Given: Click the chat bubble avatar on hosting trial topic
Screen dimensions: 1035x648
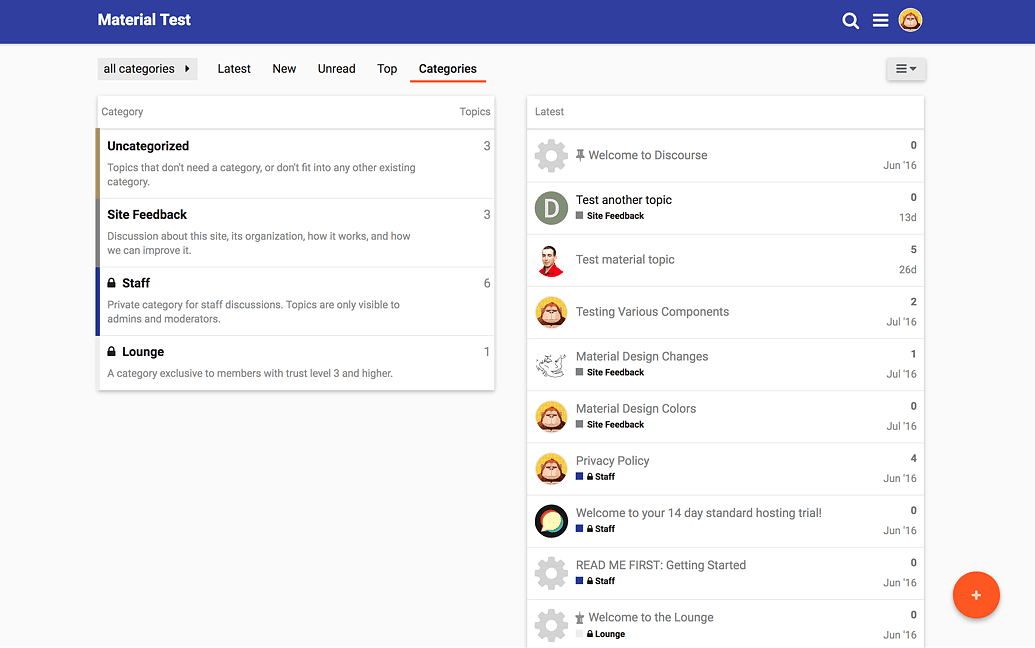Looking at the screenshot, I should [551, 521].
